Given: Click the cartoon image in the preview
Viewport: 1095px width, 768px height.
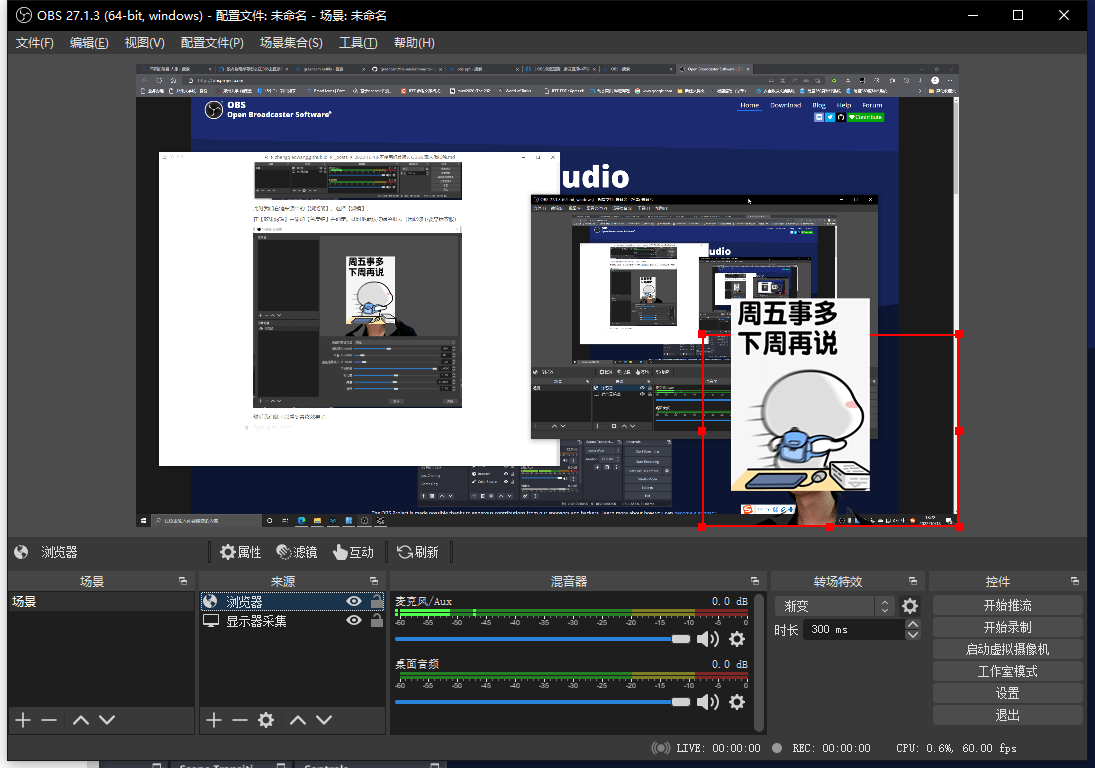Looking at the screenshot, I should (800, 394).
